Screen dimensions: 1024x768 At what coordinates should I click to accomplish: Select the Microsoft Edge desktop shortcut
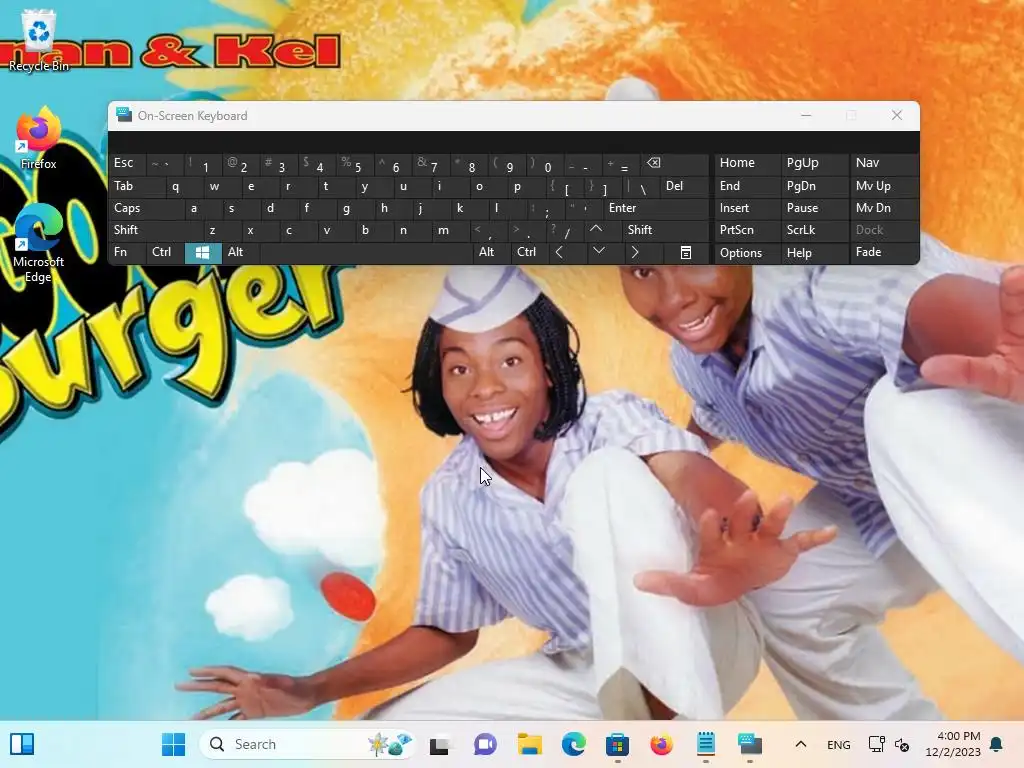39,243
